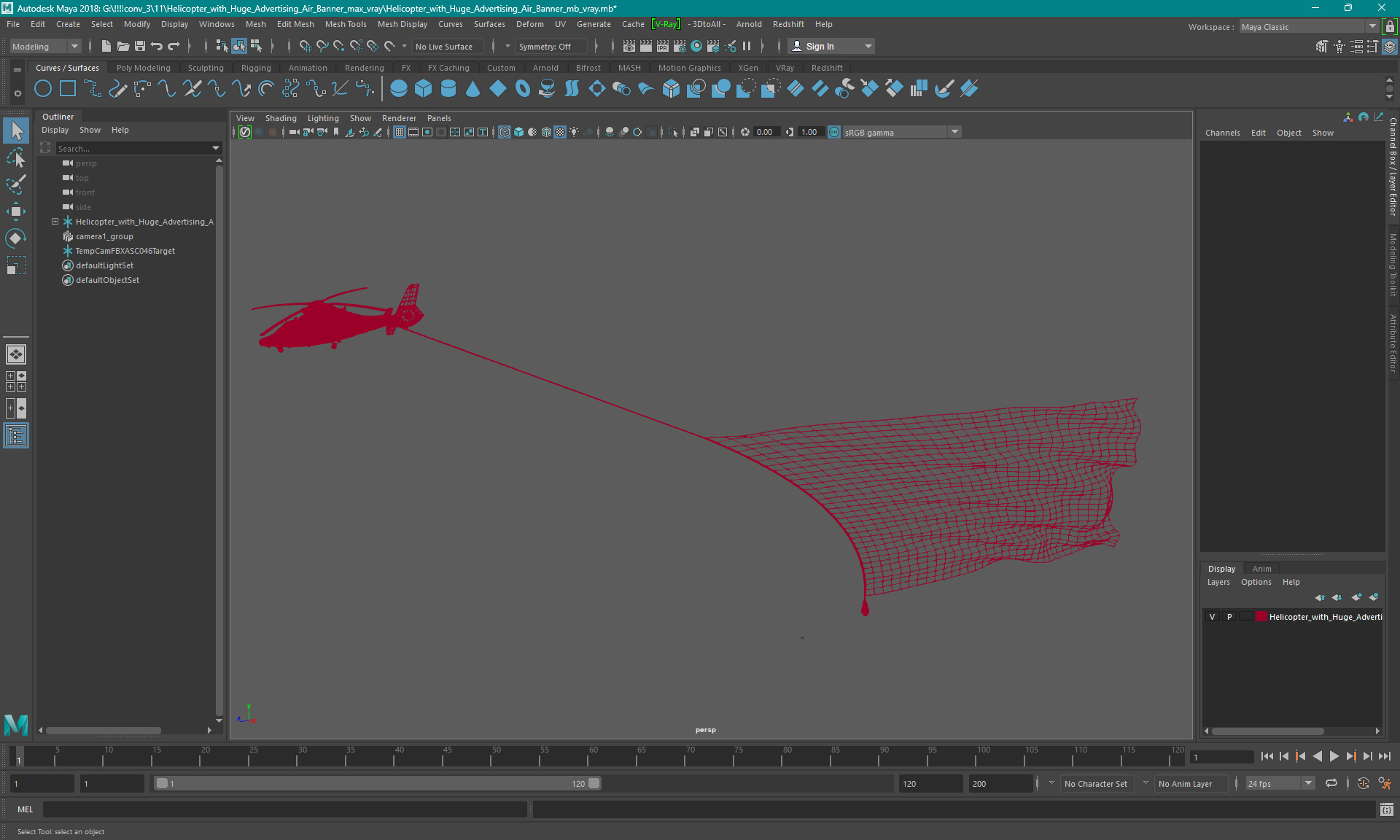Image resolution: width=1400 pixels, height=840 pixels.
Task: Switch to single perspective view layout
Action: 16,354
